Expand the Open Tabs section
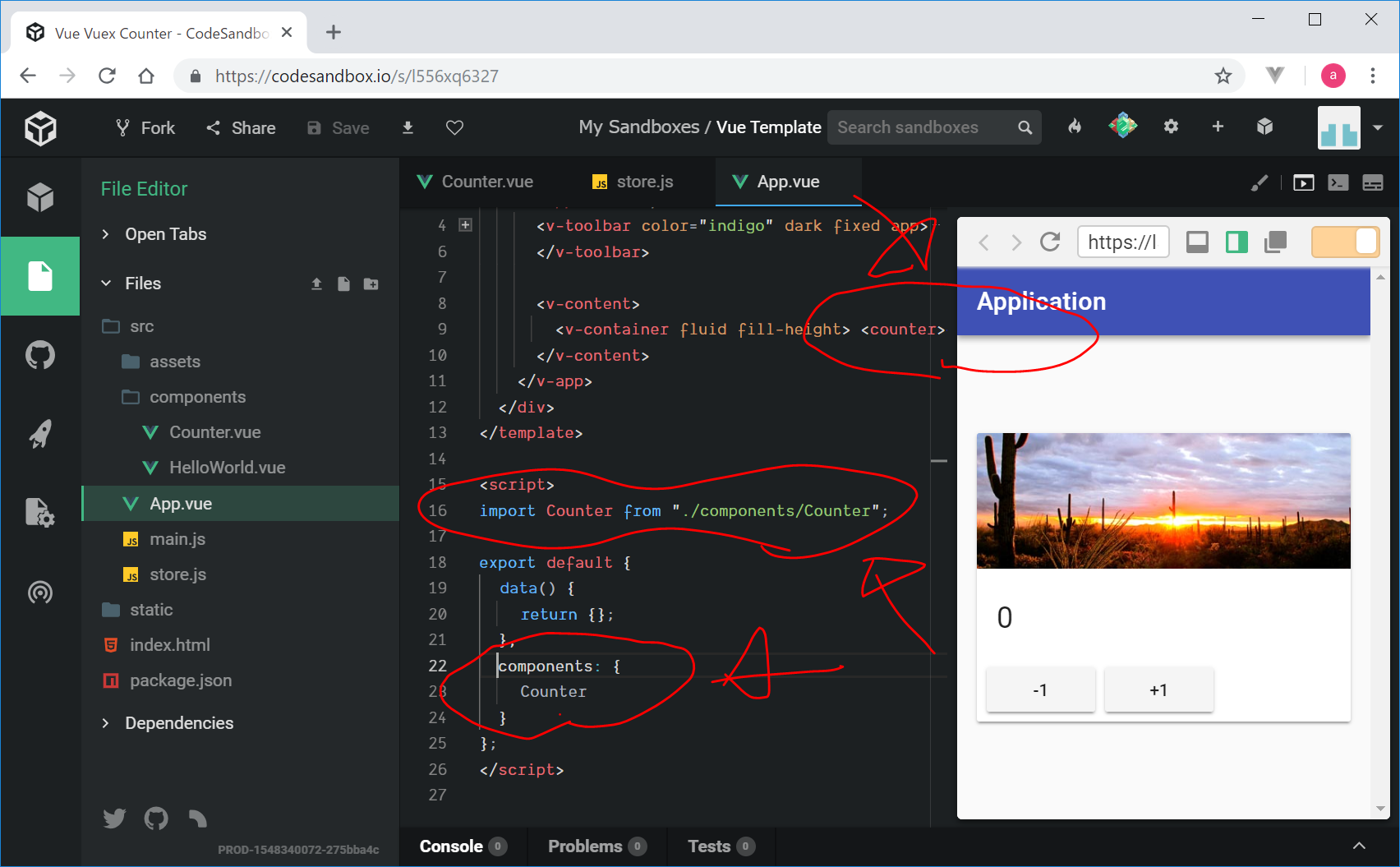Screen dimensions: 1400x867 pos(165,234)
